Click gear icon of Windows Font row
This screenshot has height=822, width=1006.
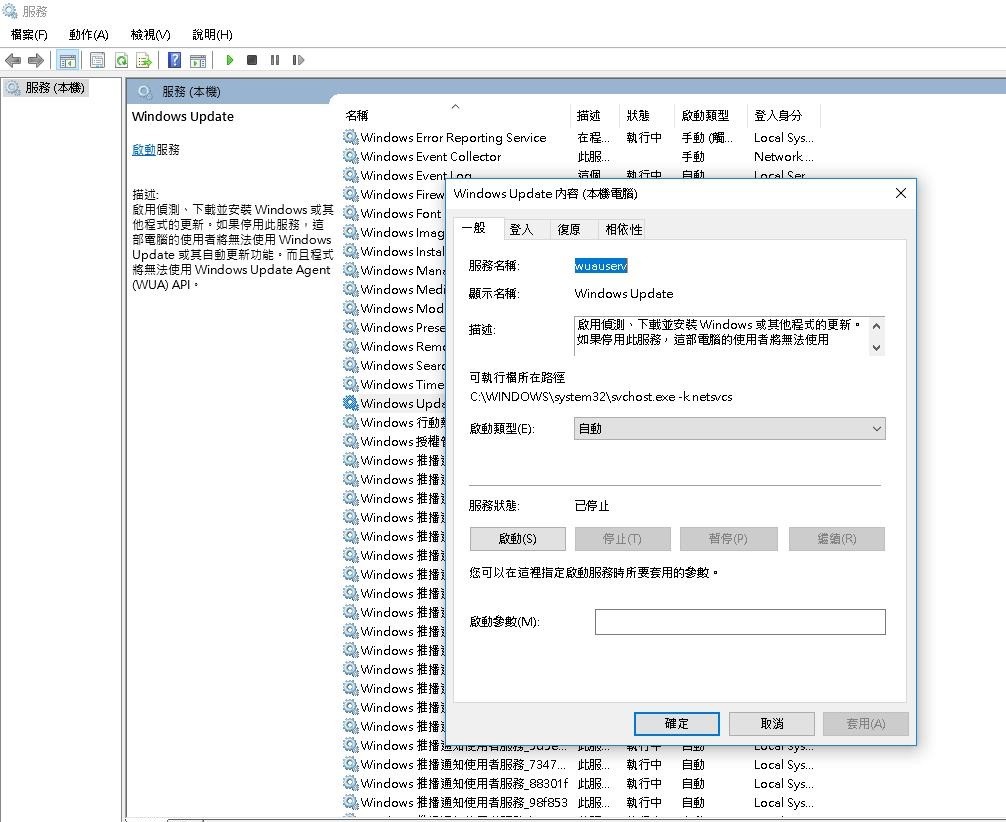tap(350, 213)
